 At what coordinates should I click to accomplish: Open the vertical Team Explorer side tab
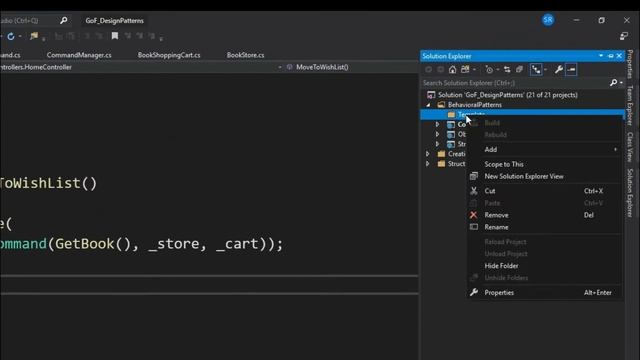pyautogui.click(x=630, y=105)
